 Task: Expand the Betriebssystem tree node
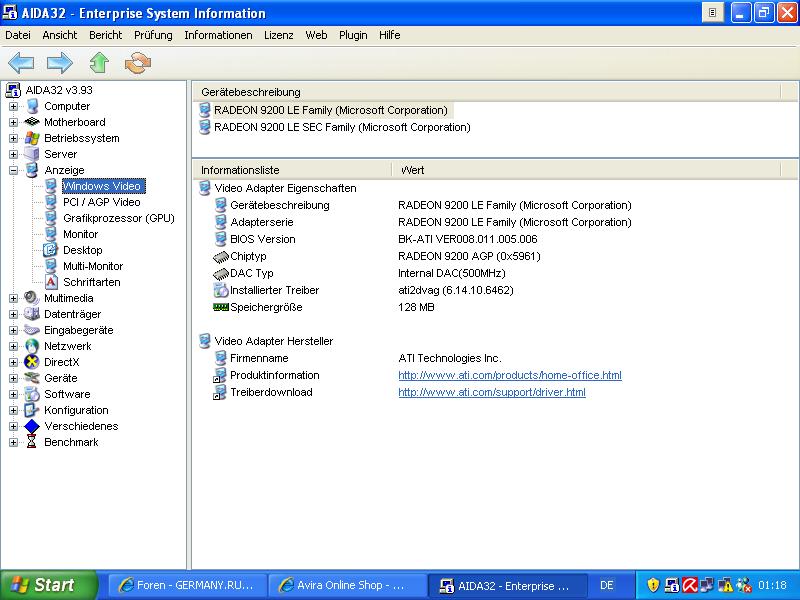click(x=14, y=138)
